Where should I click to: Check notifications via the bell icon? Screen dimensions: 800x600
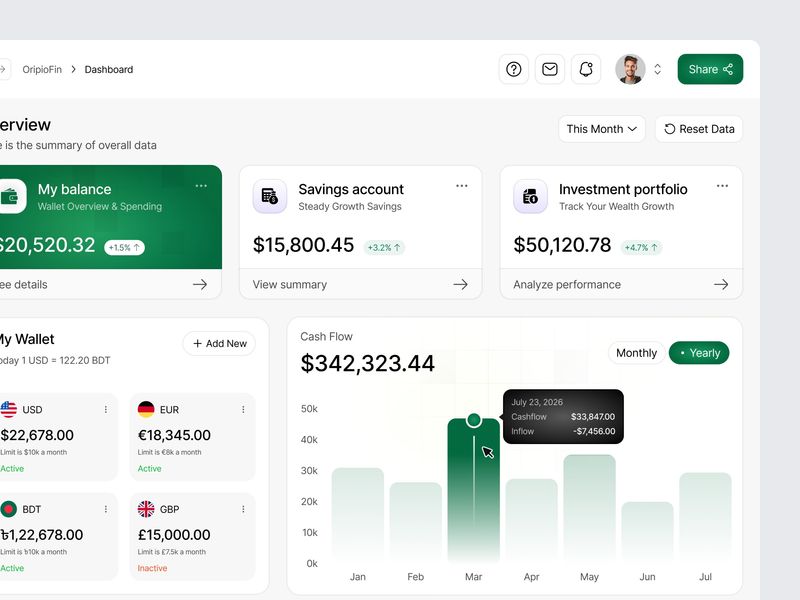585,69
